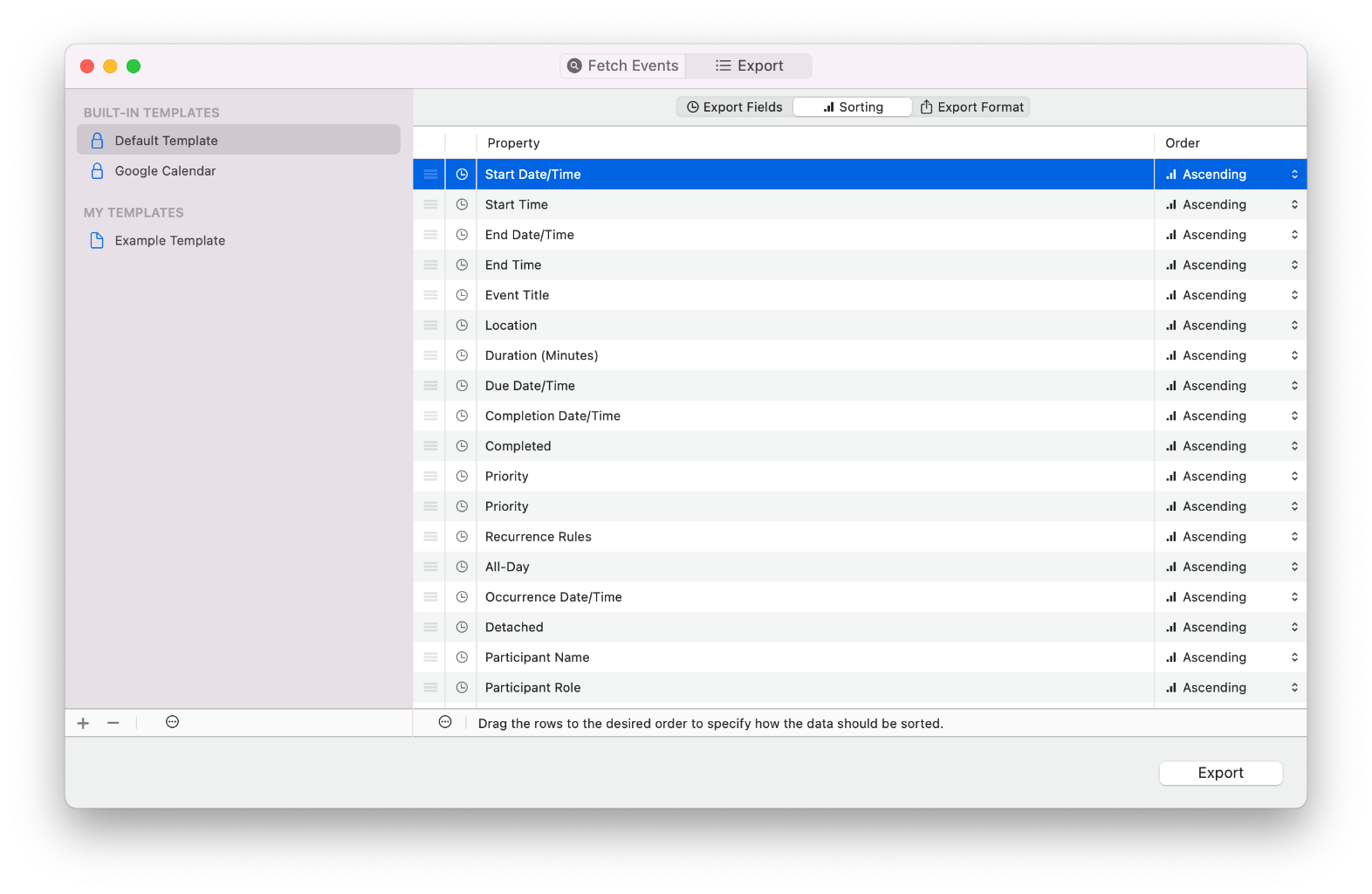Click clock icon on Detached row
The image size is (1372, 894).
click(x=462, y=627)
